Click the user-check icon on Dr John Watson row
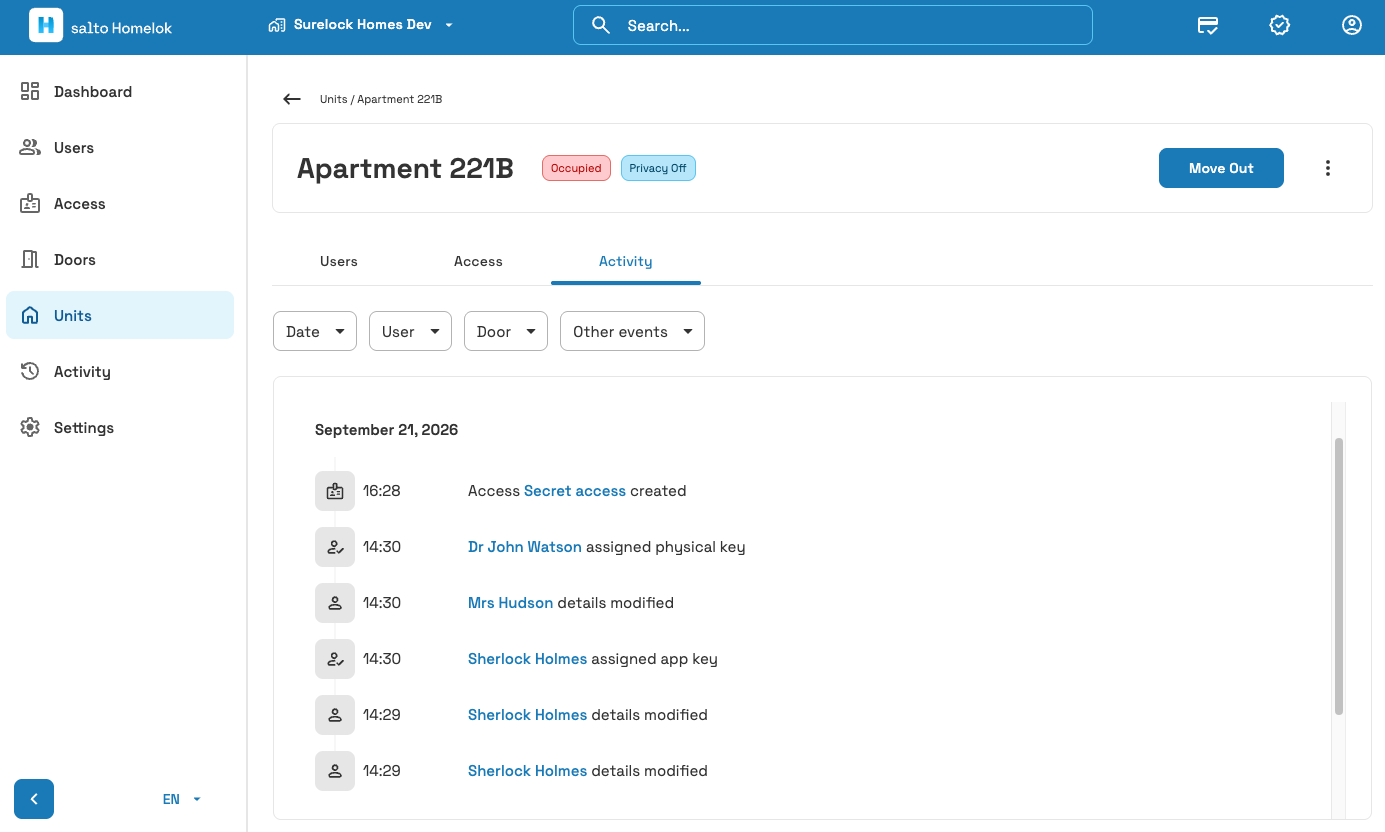This screenshot has width=1385, height=832. [x=335, y=547]
